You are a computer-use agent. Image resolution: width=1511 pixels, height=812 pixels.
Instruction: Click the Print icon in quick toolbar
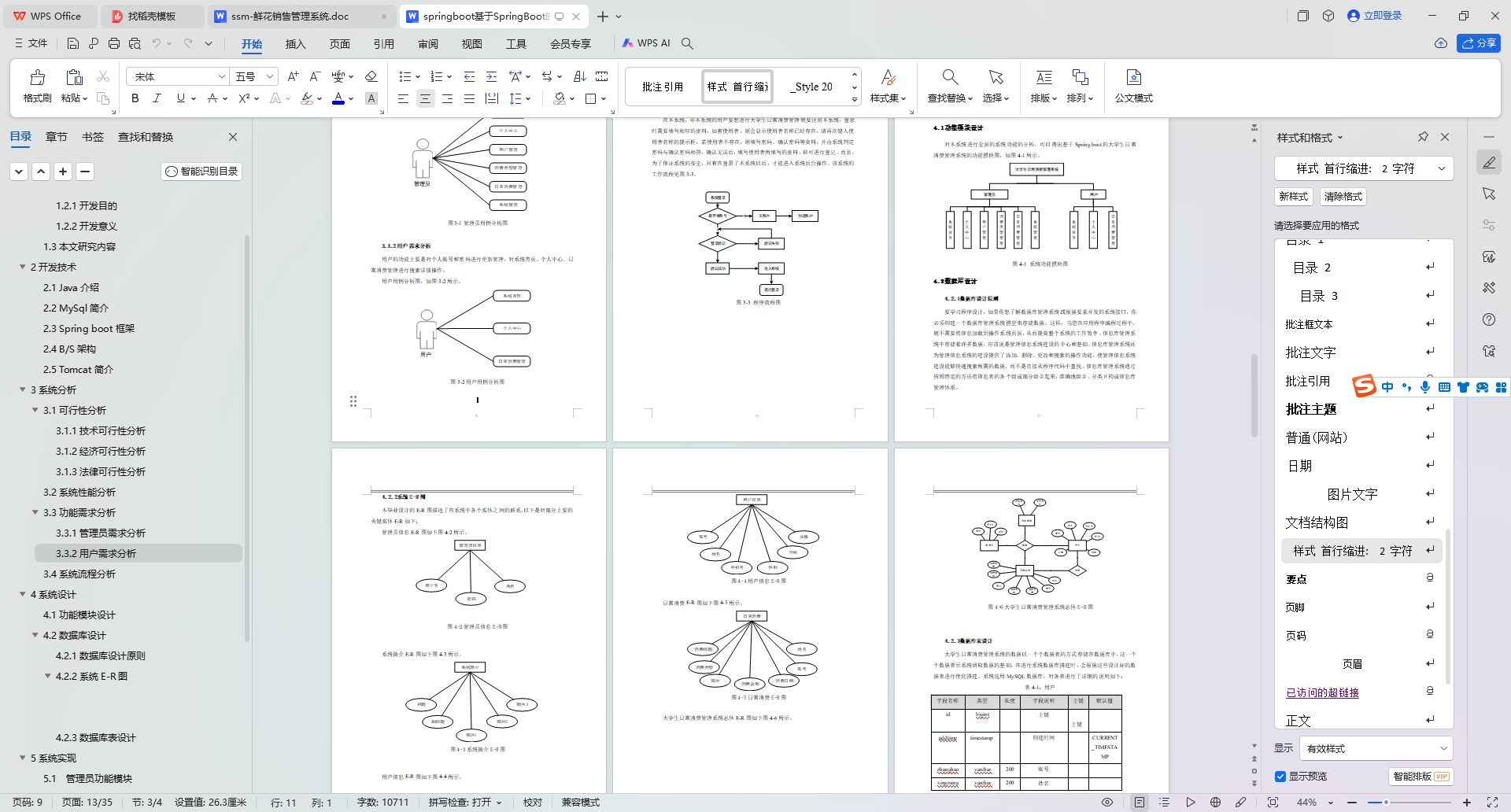[114, 43]
